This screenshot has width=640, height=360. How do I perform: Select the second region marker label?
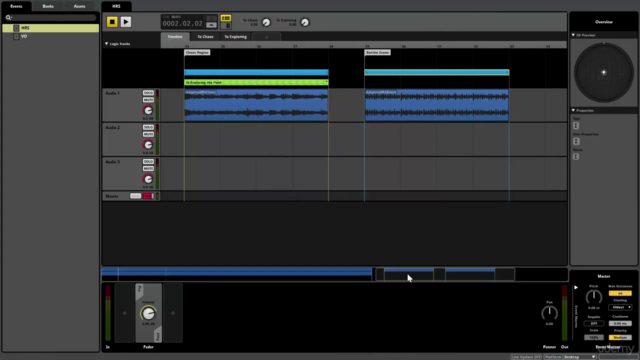click(x=378, y=53)
